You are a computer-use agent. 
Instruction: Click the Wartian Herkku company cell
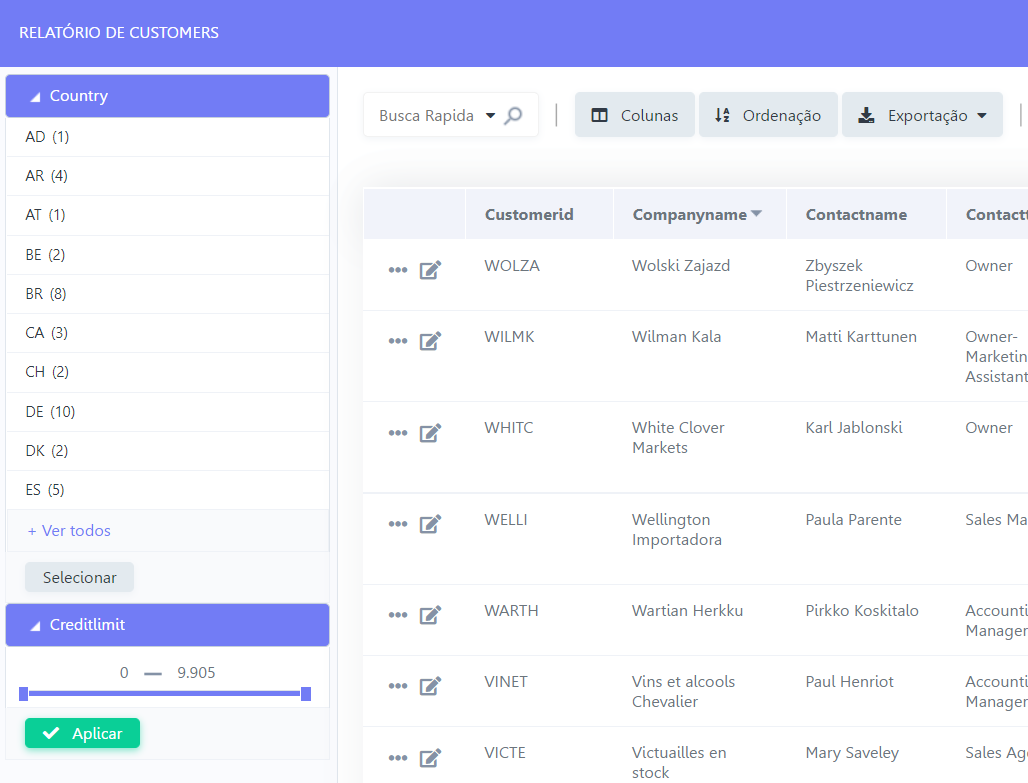[687, 611]
